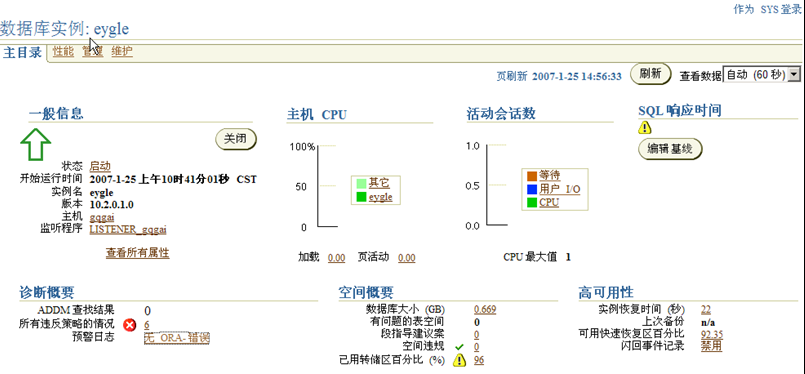Image resolution: width=805 pixels, height=374 pixels.
Task: Open the 空间违规 value 0 link
Action: click(477, 348)
